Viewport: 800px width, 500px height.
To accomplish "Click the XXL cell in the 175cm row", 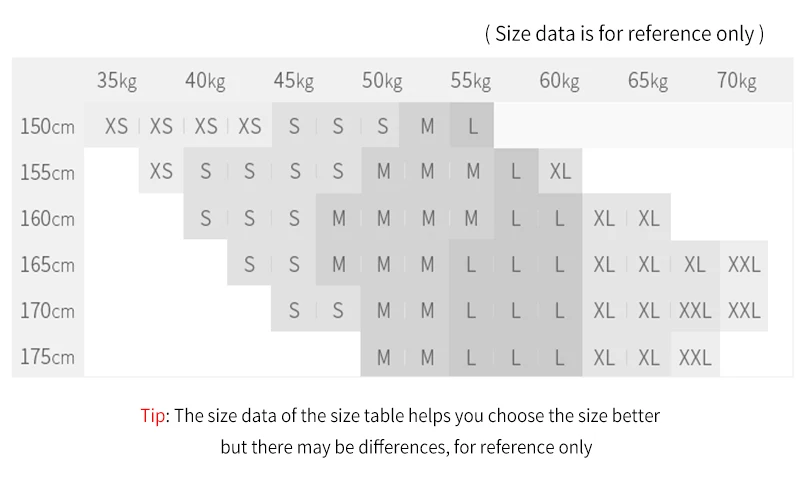I will (x=695, y=357).
